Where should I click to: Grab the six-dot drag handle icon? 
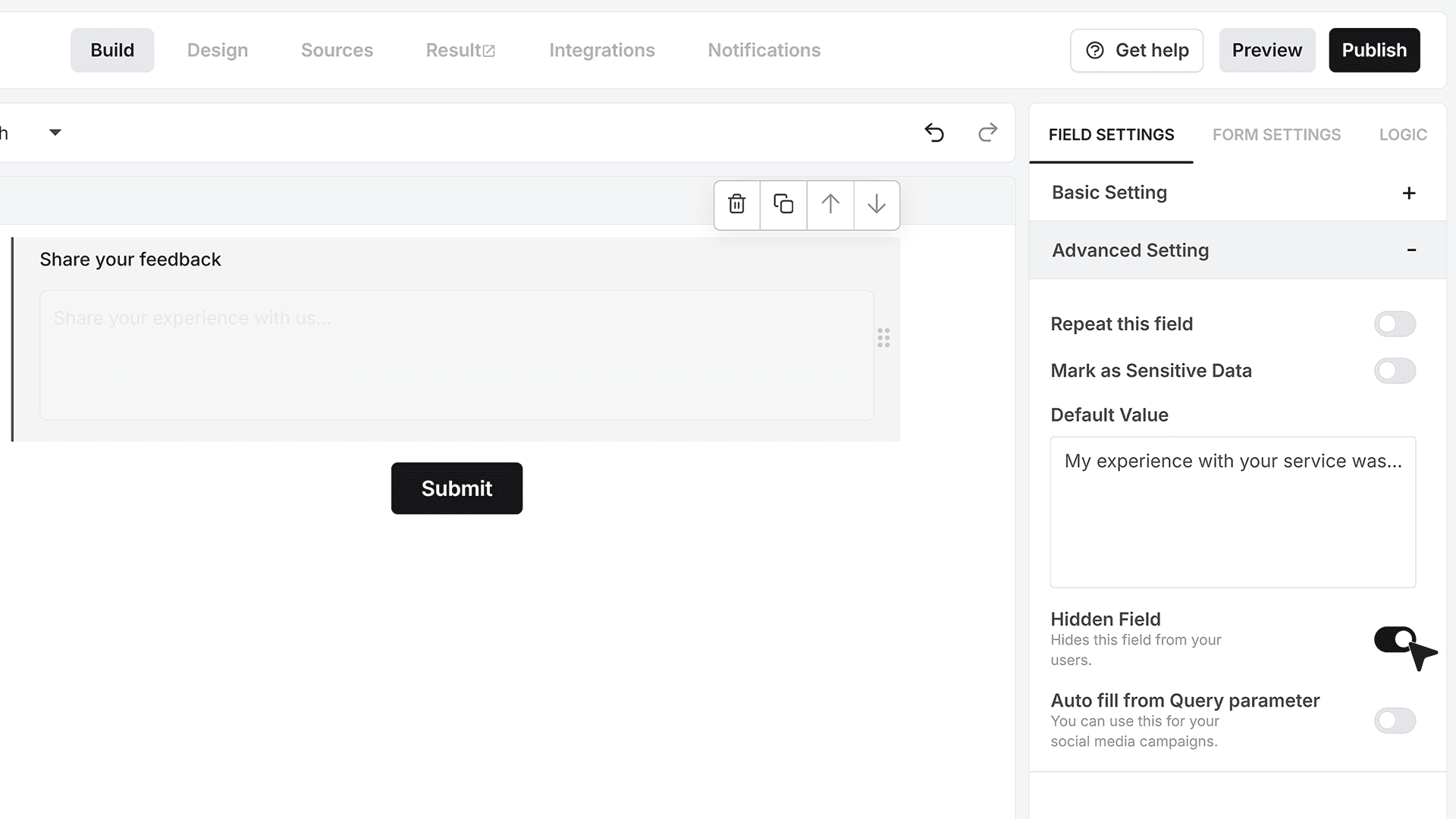pyautogui.click(x=883, y=338)
